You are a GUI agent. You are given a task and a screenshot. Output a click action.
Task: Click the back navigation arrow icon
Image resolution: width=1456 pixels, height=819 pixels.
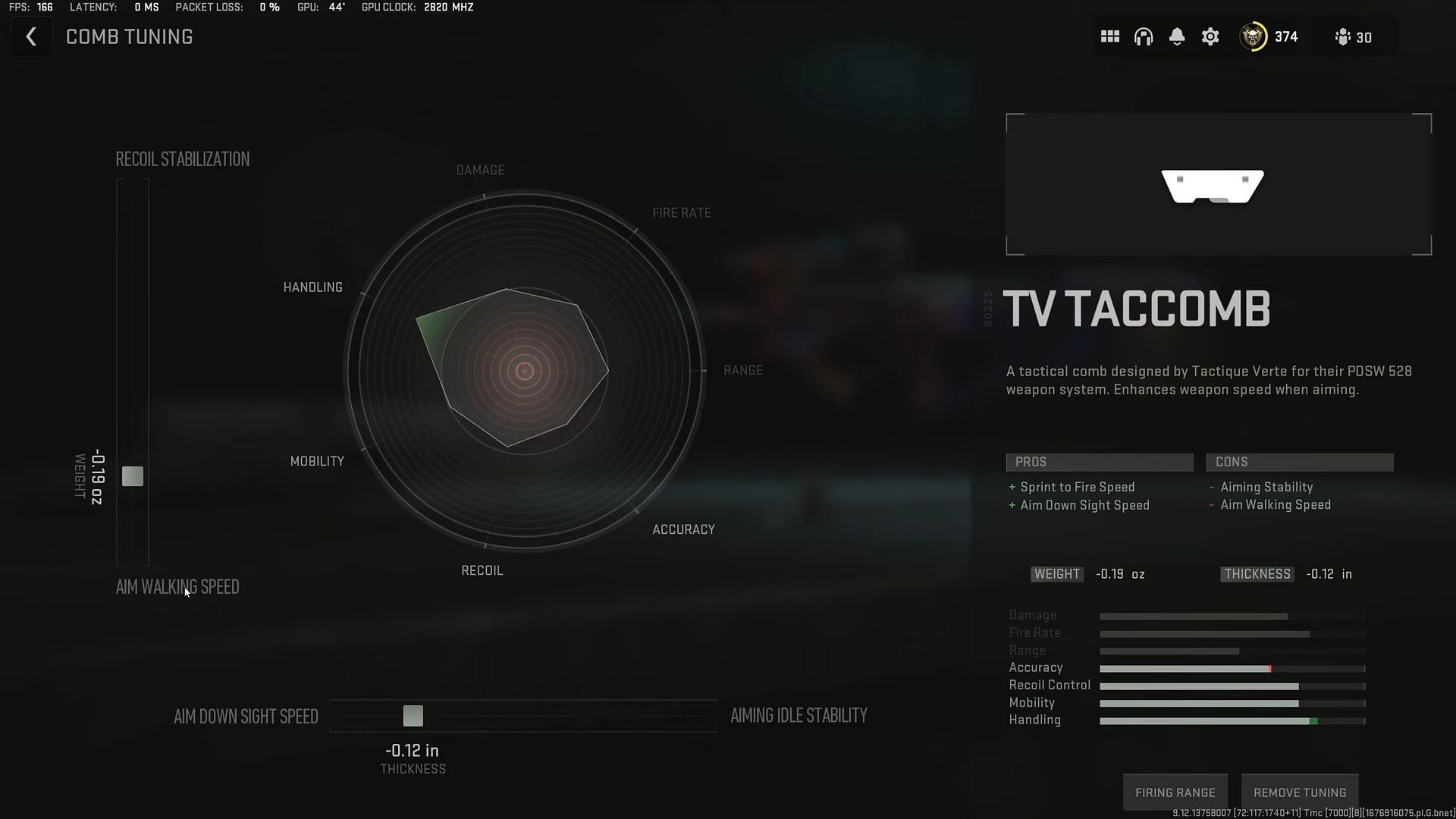30,37
